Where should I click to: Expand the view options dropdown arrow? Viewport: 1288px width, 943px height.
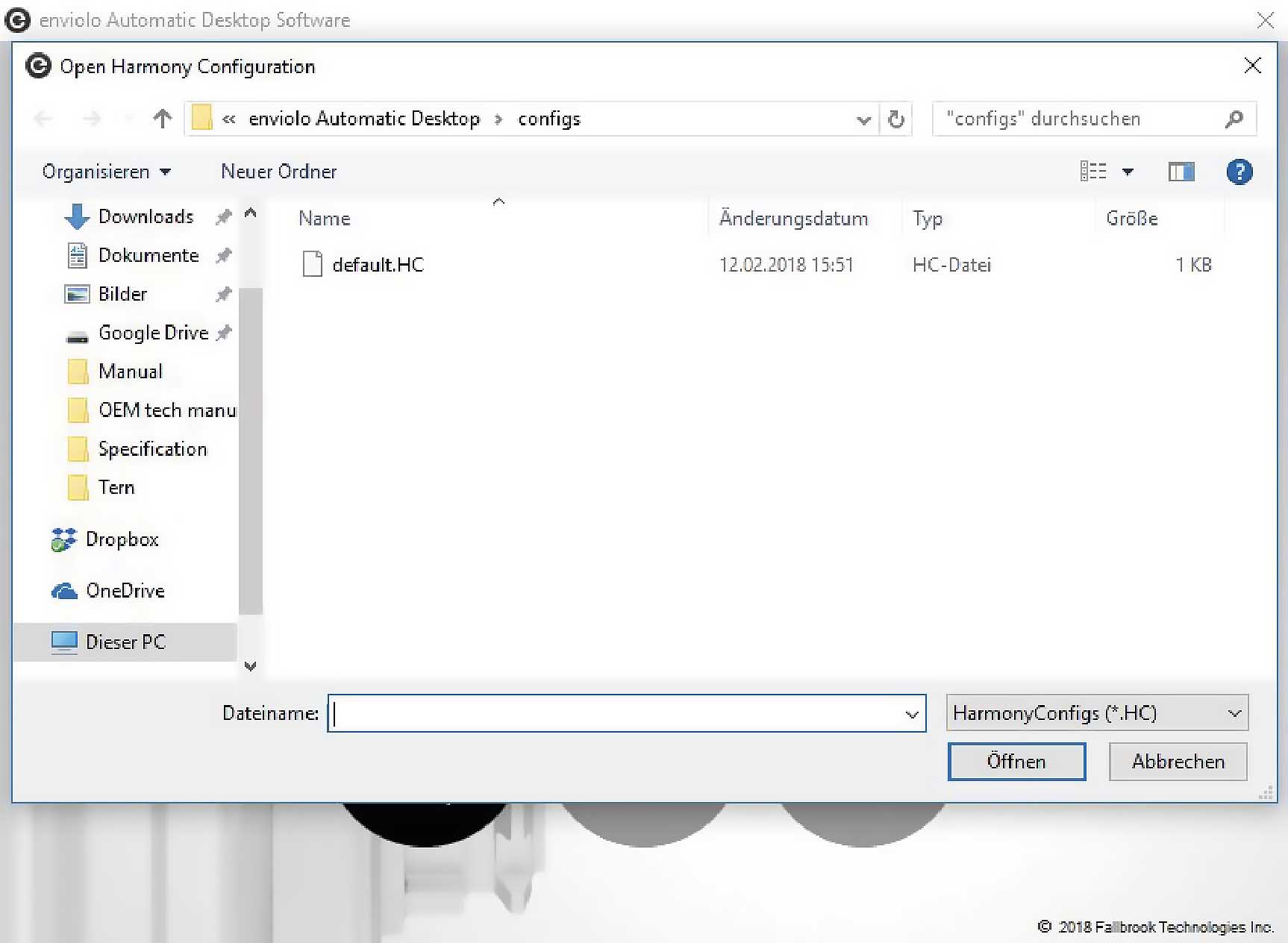point(1128,172)
